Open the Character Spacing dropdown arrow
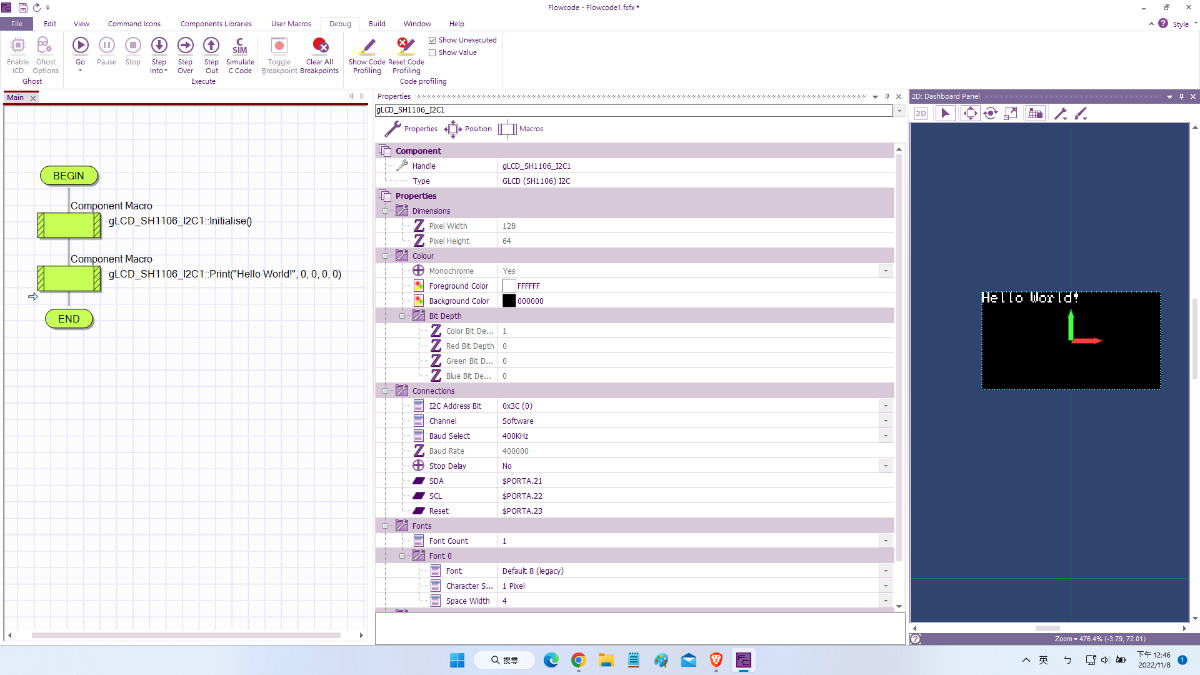The height and width of the screenshot is (675, 1200). point(885,586)
